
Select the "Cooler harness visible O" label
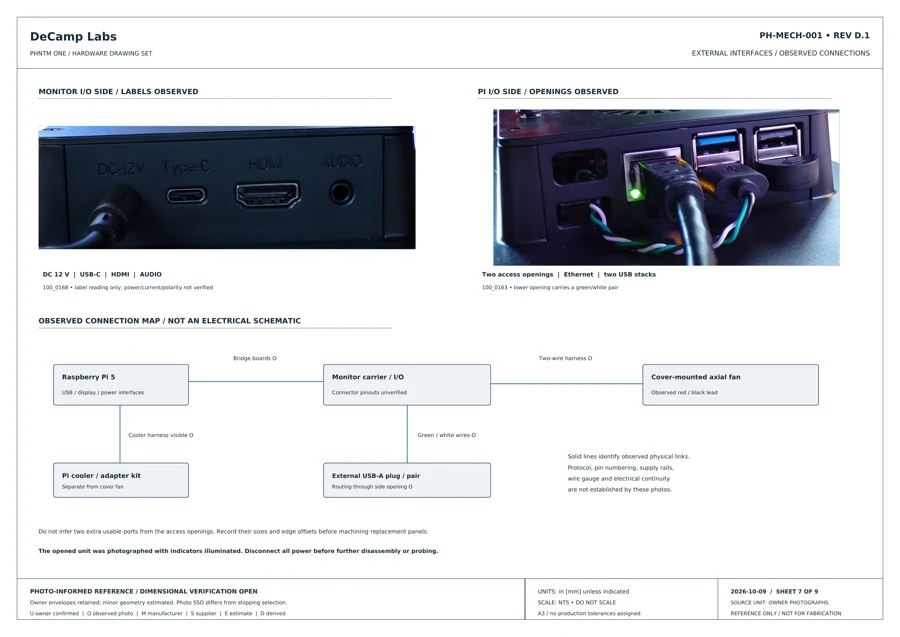pos(161,435)
